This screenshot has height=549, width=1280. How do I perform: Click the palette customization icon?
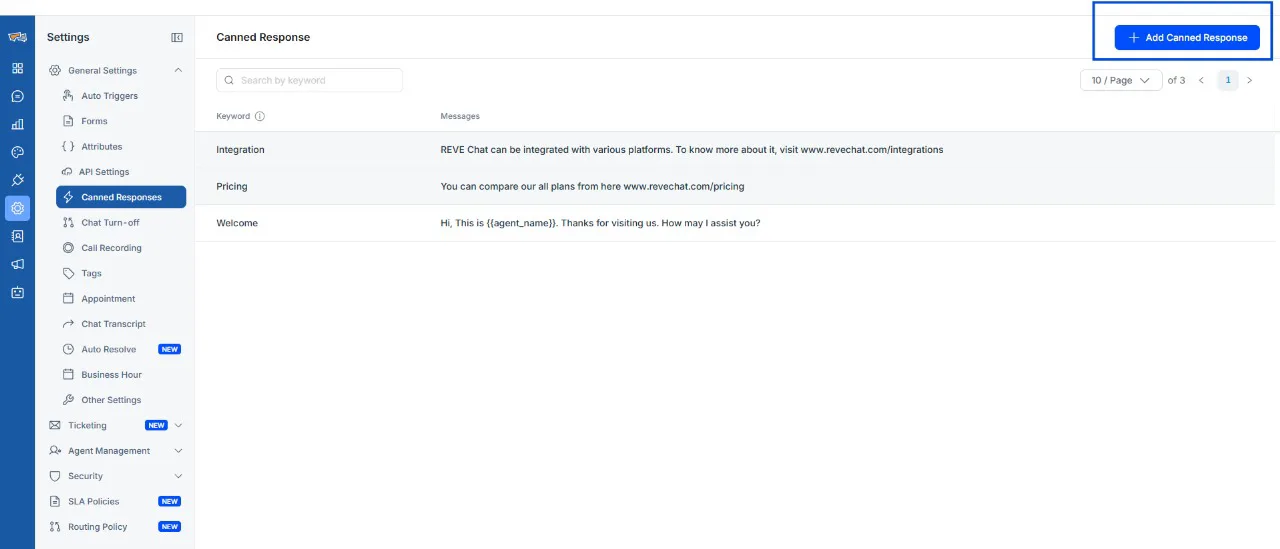pos(17,153)
